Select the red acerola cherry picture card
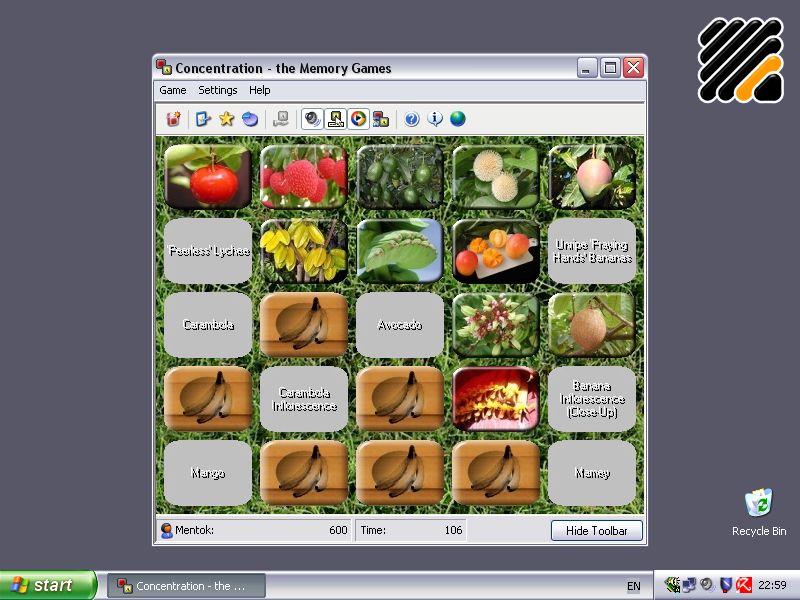 208,177
